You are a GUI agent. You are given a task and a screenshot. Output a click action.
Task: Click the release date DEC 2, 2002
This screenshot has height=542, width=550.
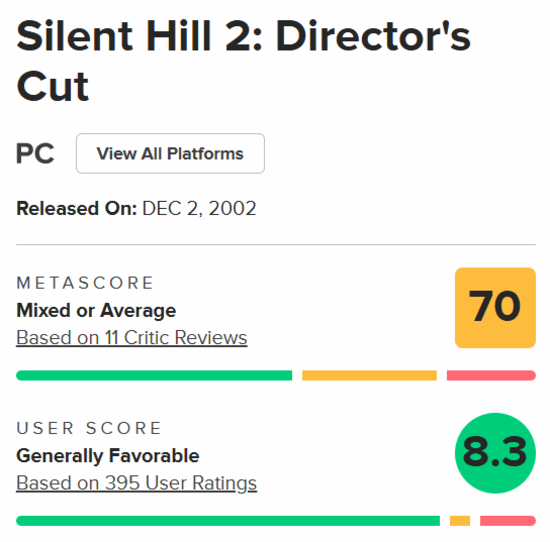click(199, 208)
